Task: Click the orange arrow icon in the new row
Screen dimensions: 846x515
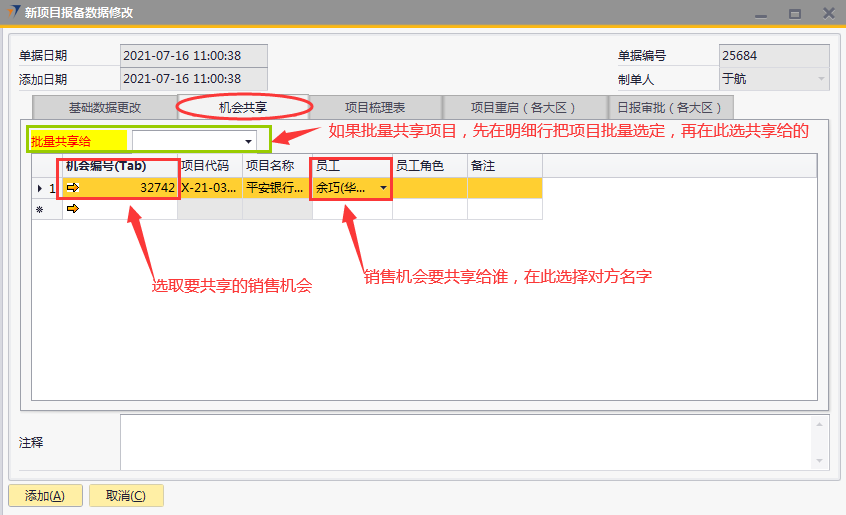Action: (x=73, y=210)
